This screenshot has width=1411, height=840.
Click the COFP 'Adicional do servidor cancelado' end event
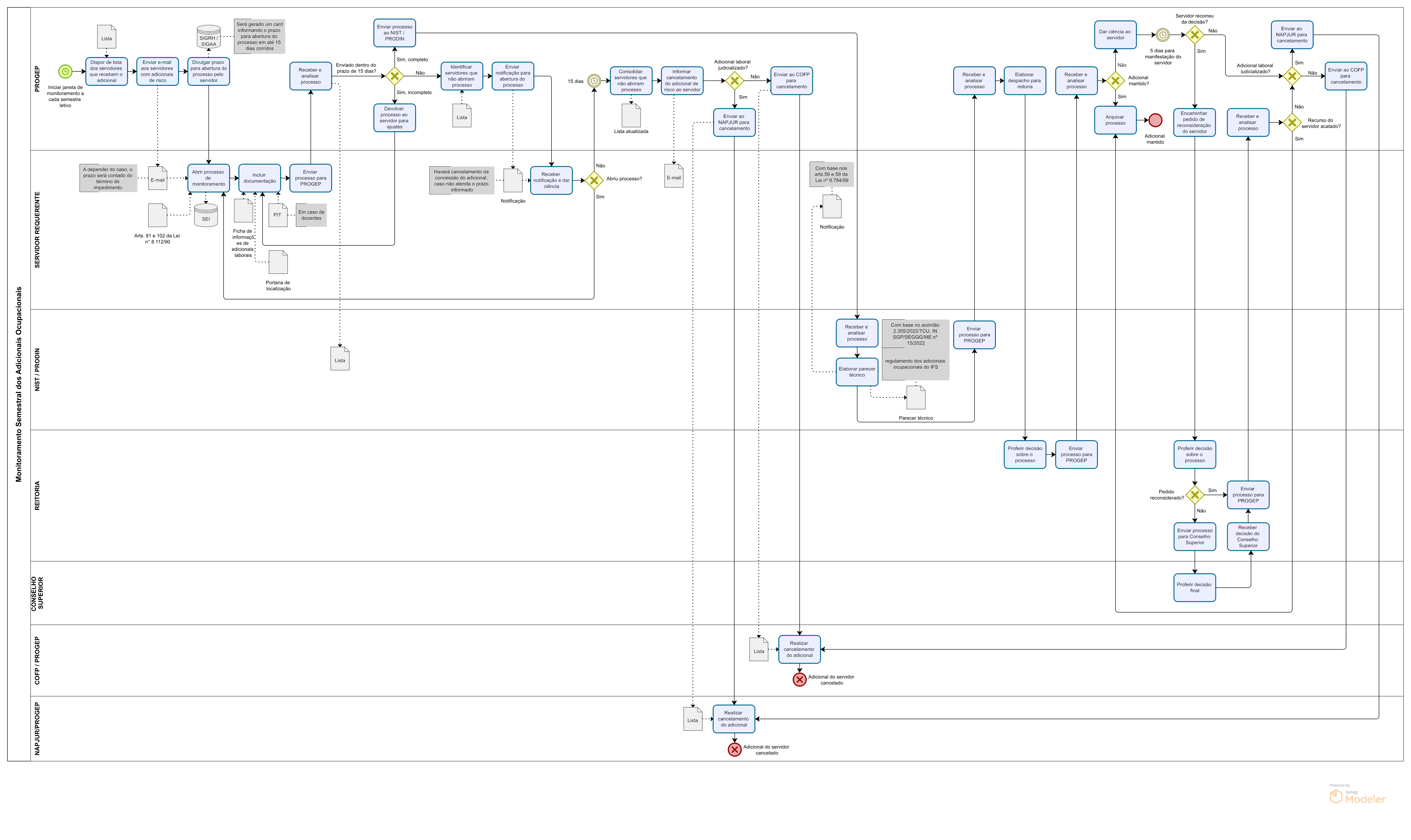coord(799,679)
